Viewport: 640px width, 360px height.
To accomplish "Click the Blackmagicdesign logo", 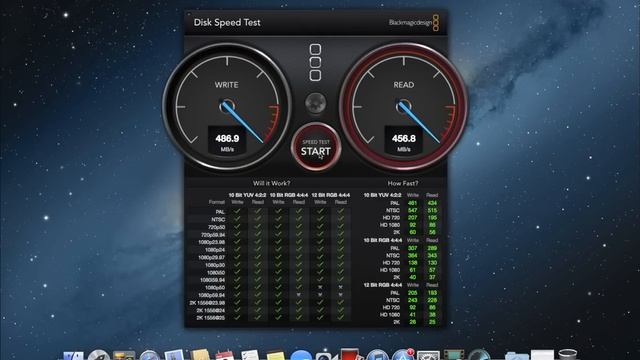I will point(413,22).
